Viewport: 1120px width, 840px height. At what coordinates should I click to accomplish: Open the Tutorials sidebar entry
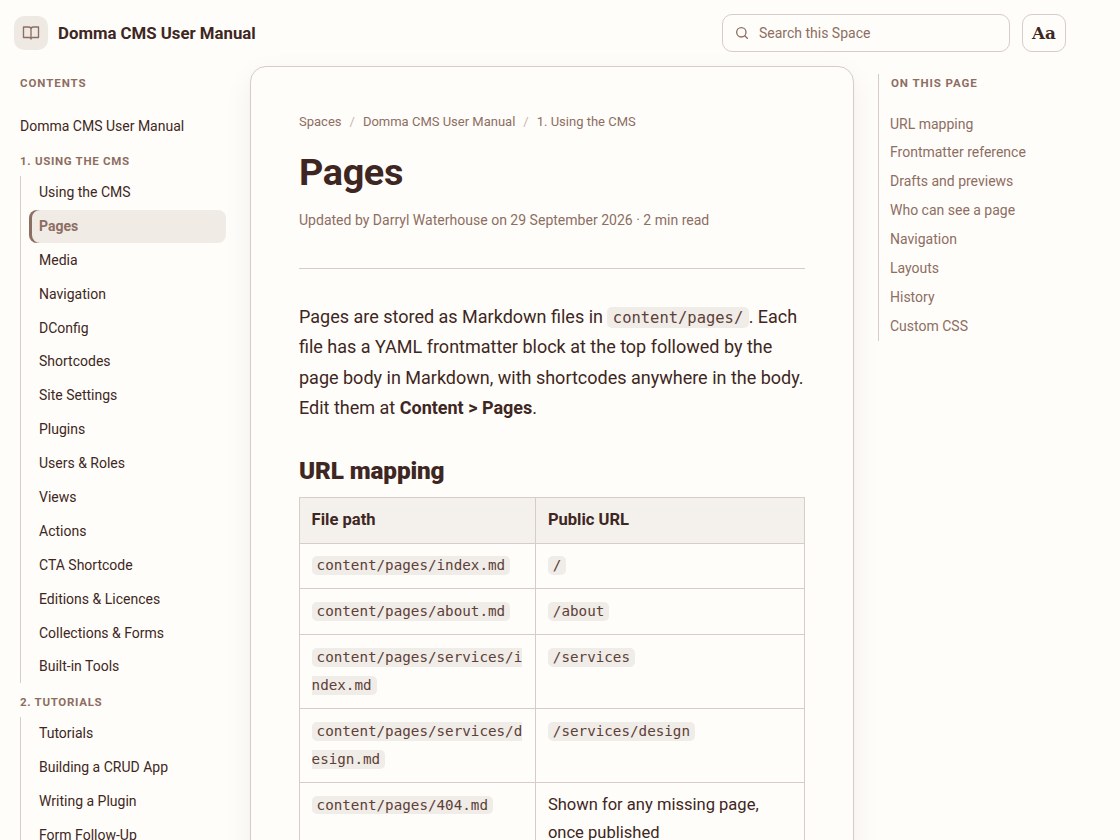(66, 733)
